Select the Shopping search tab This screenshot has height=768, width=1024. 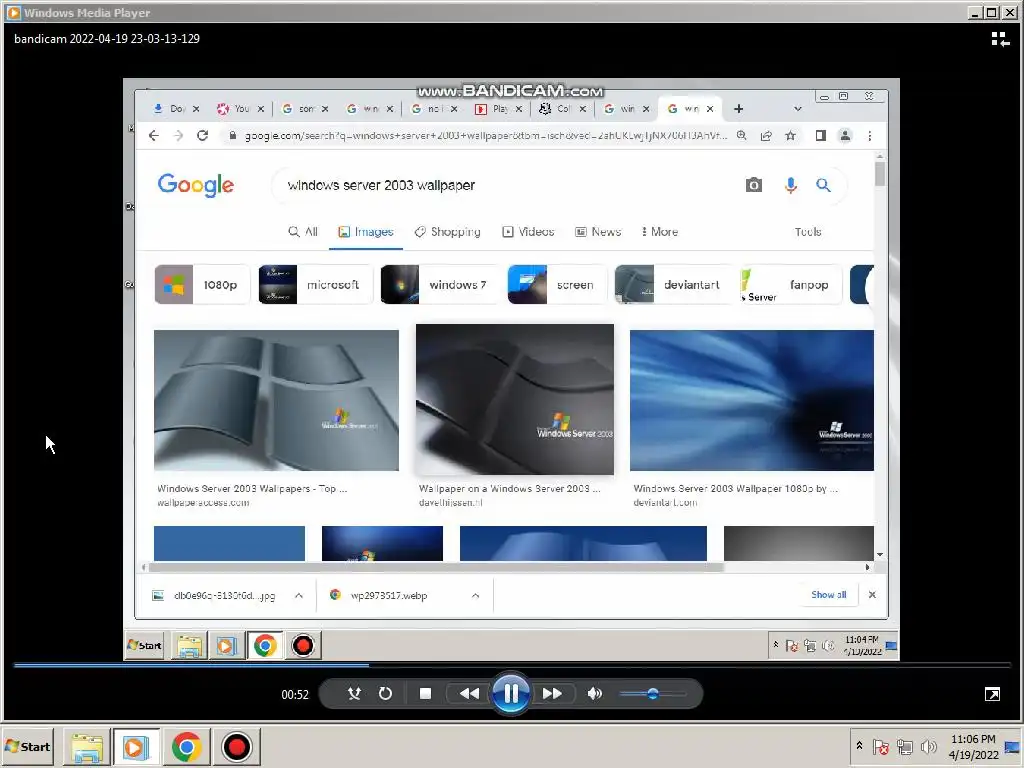[448, 232]
